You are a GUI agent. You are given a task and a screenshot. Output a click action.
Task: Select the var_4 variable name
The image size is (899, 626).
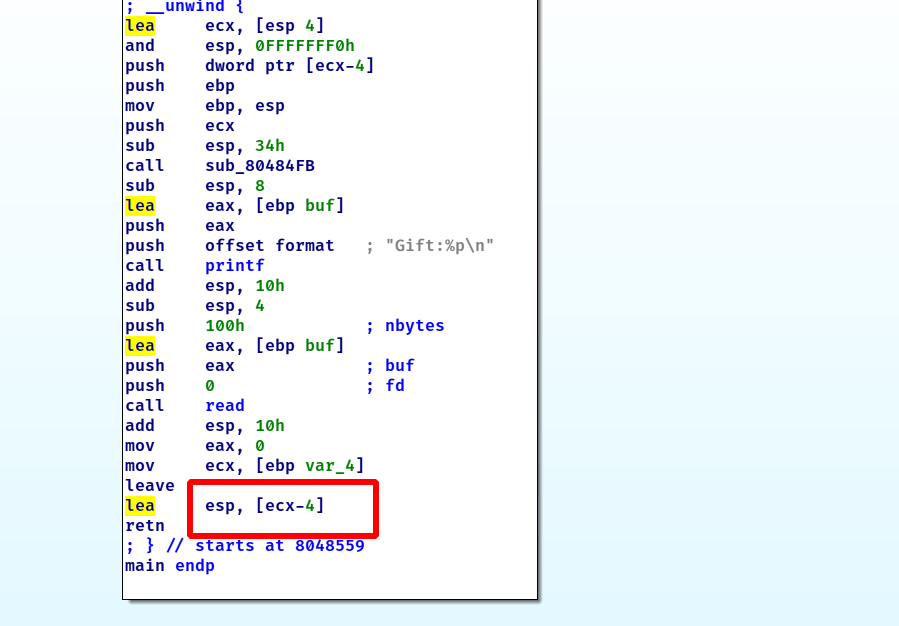tap(330, 465)
